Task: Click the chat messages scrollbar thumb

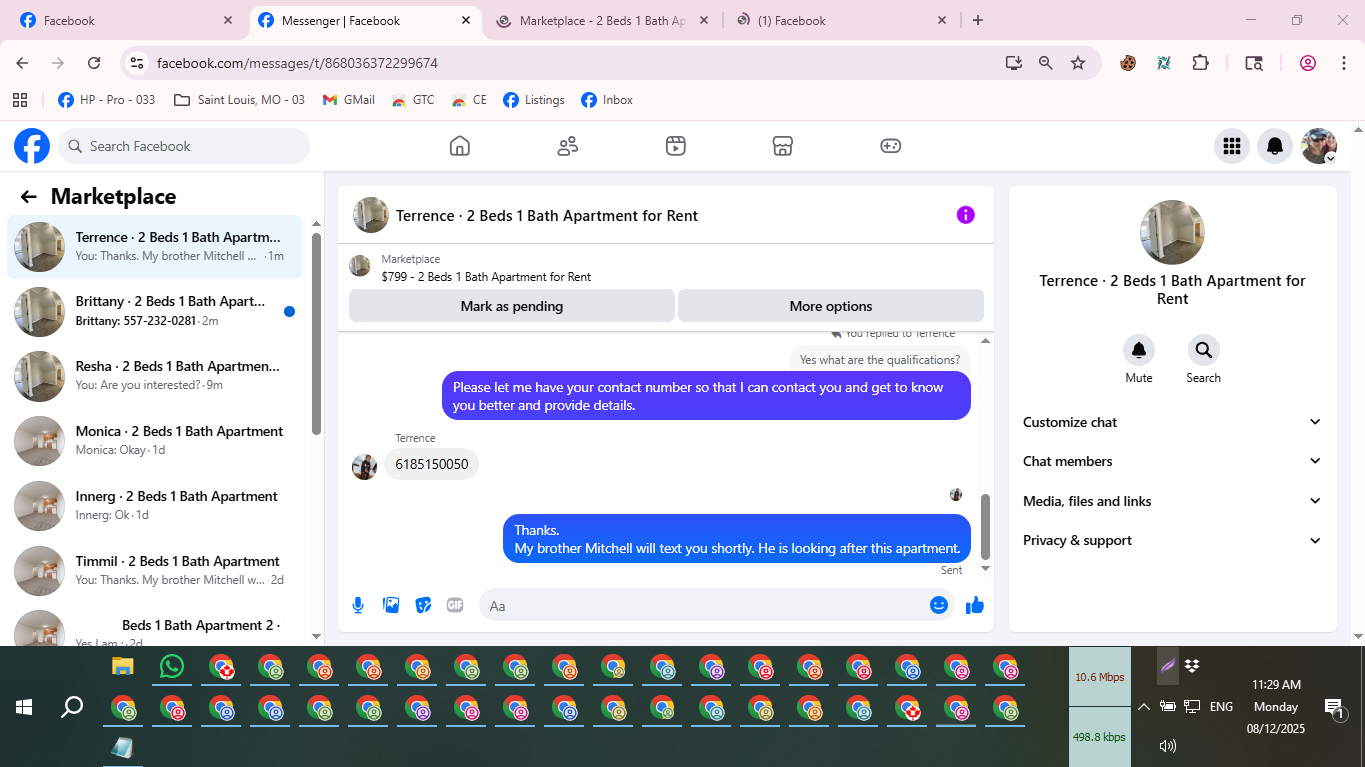Action: (985, 527)
